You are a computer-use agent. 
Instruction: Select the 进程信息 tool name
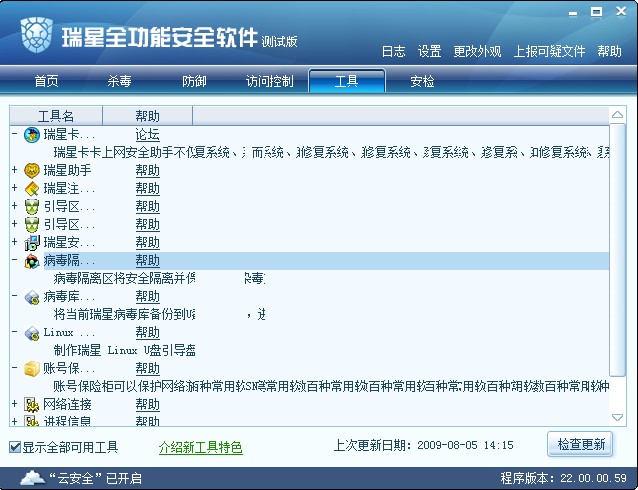[68, 421]
